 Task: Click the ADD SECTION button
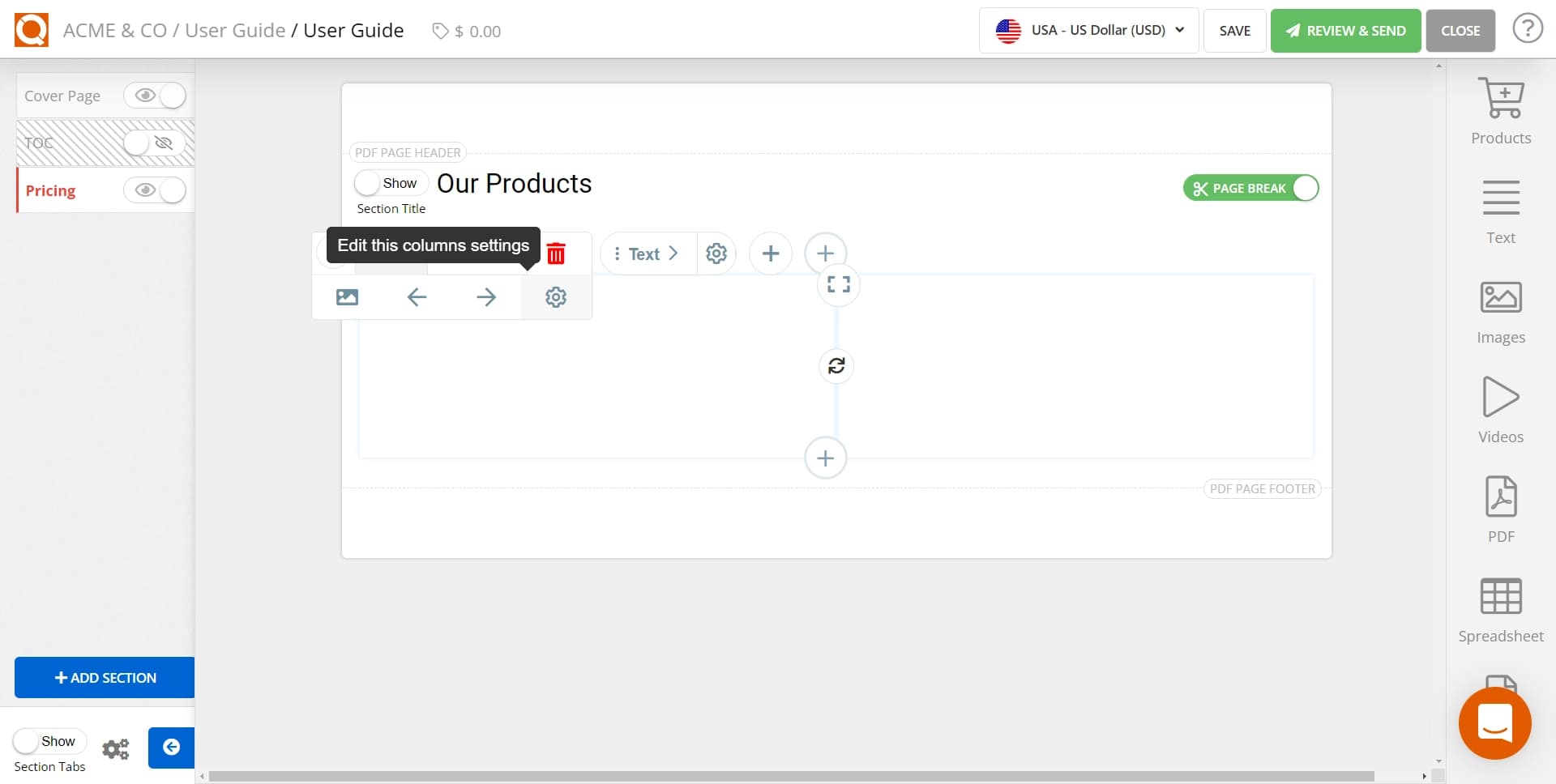103,677
